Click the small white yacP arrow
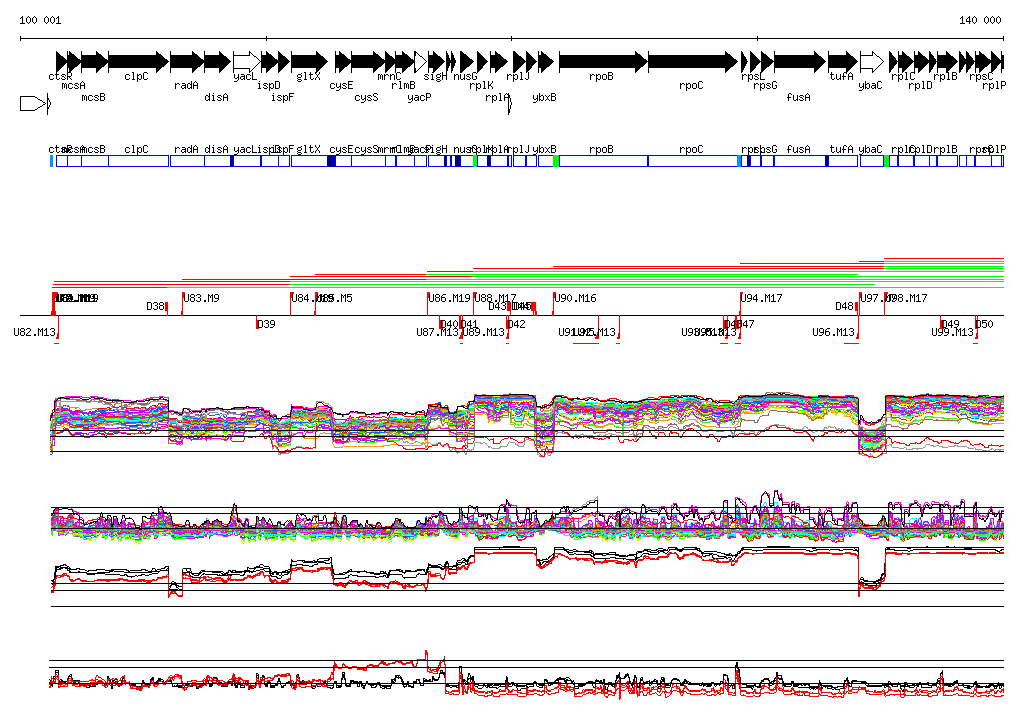The height and width of the screenshot is (714, 1024). tap(421, 62)
